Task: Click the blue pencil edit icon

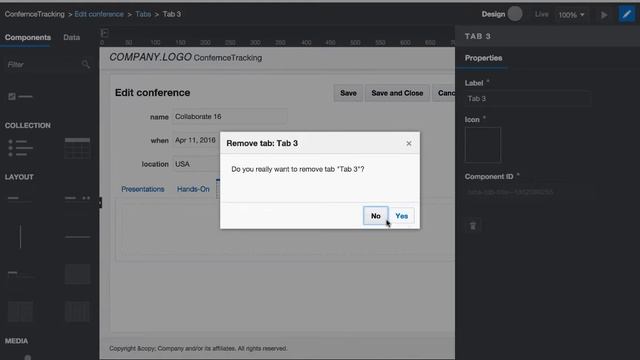Action: pos(627,14)
